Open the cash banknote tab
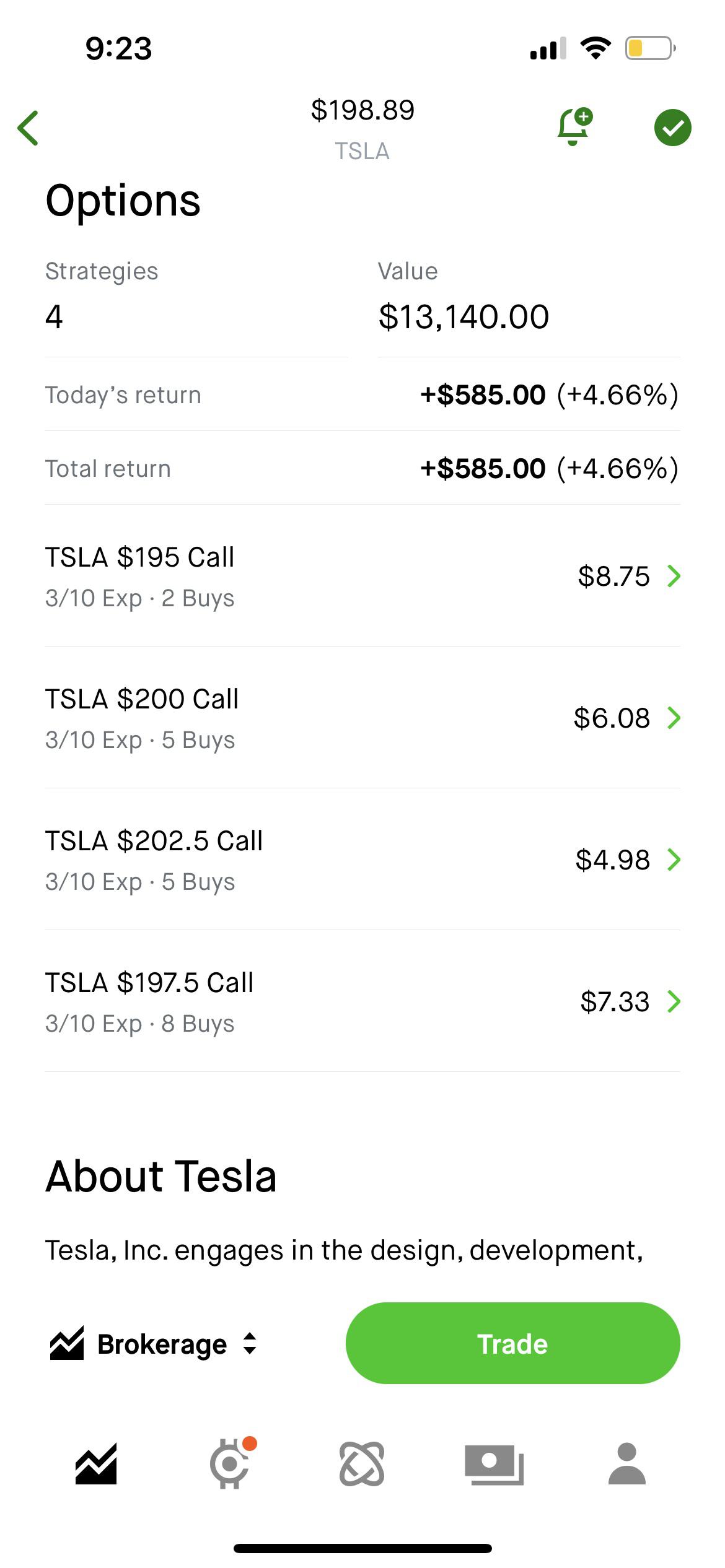Viewport: 725px width, 1568px height. point(494,1464)
